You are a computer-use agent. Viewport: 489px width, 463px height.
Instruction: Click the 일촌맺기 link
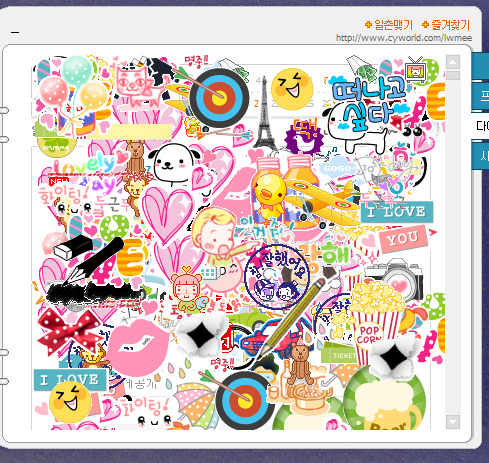(x=389, y=25)
